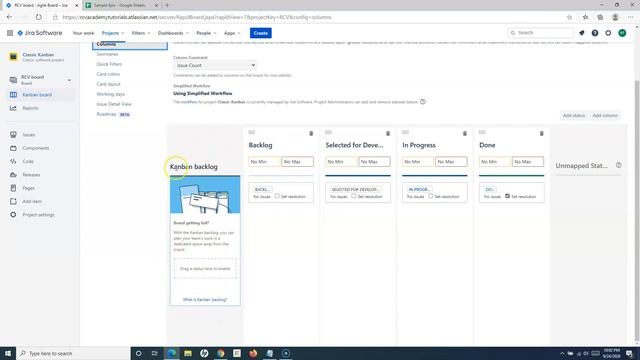Select the Roadmap BETA tab
The image size is (640, 360).
point(113,114)
